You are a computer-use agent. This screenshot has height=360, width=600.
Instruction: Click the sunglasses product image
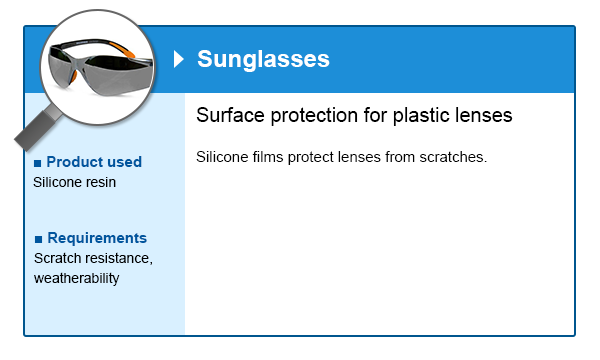pos(101,65)
